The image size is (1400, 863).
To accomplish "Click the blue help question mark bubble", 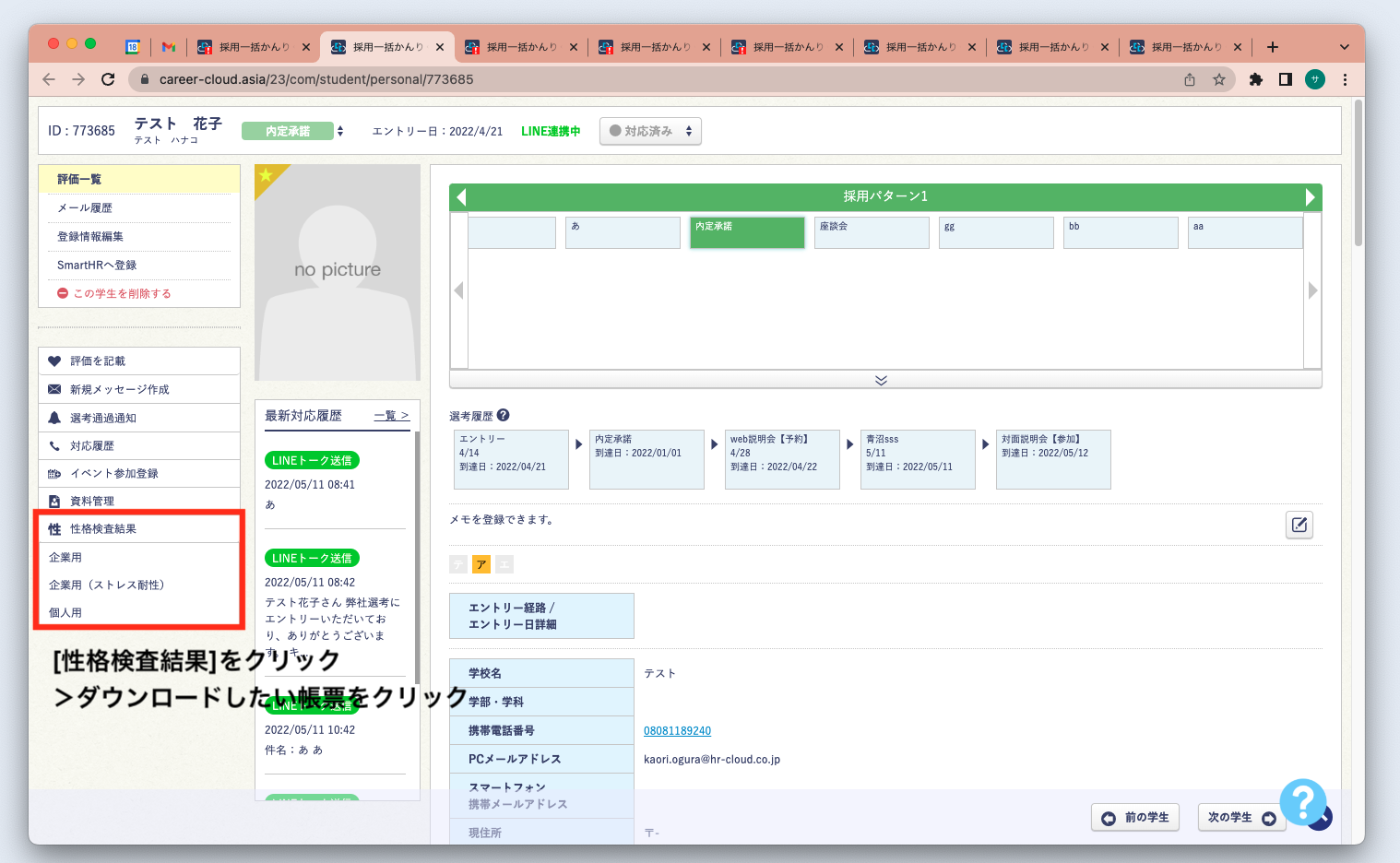I will tap(1302, 802).
